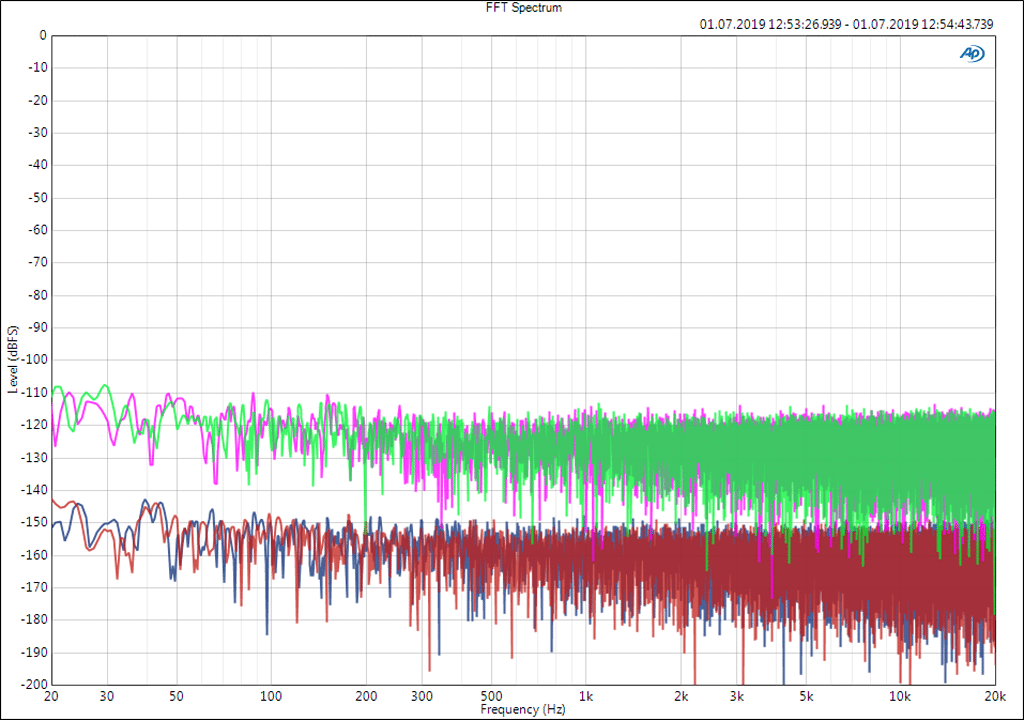The width and height of the screenshot is (1024, 720).
Task: Click the 2k frequency axis label
Action: point(681,697)
